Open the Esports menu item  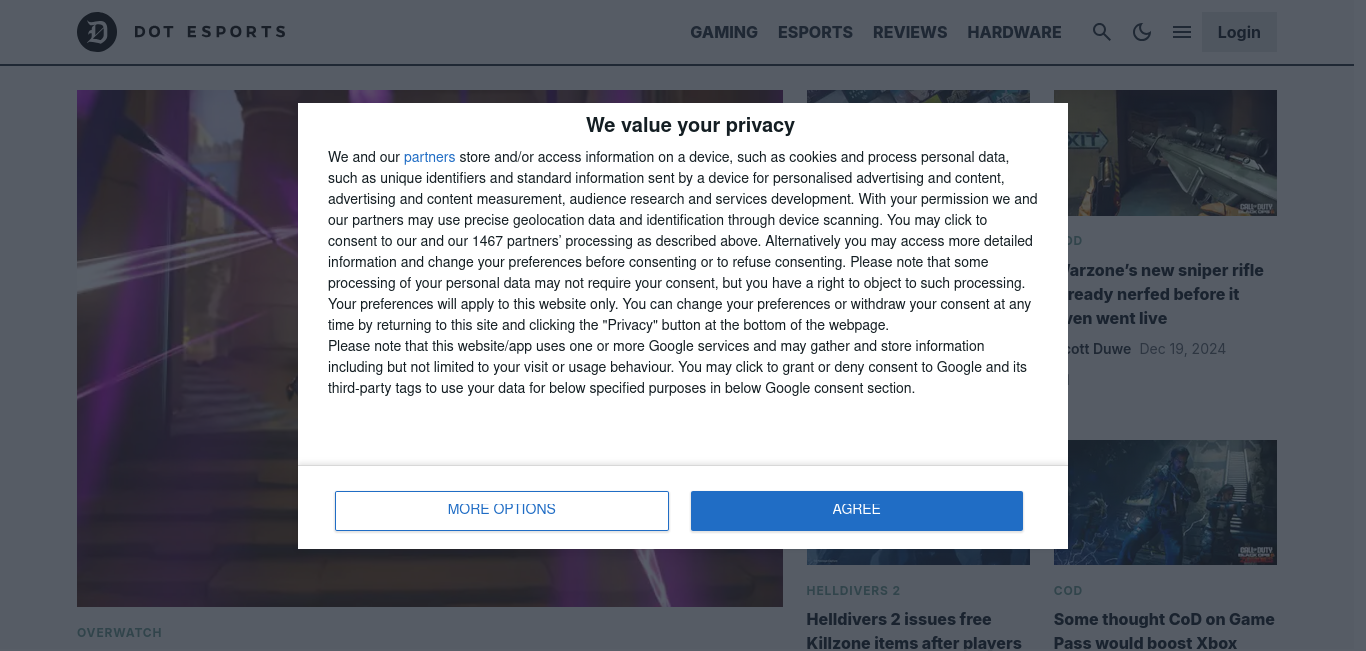[x=815, y=32]
